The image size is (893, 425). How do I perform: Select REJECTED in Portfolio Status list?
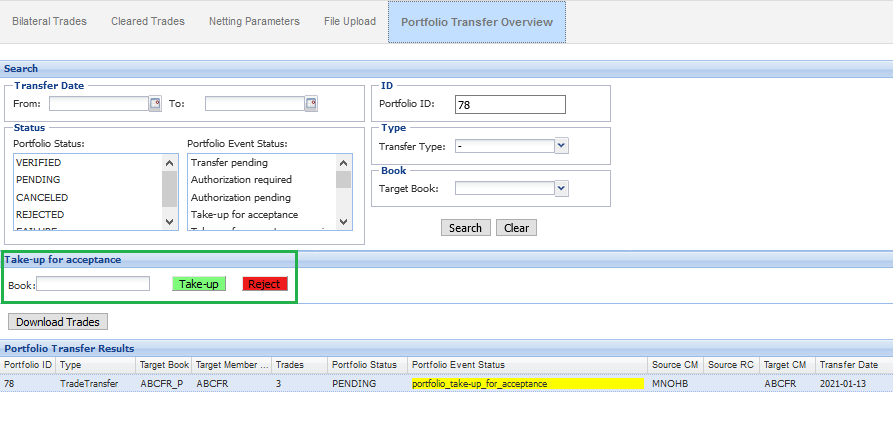click(x=40, y=214)
